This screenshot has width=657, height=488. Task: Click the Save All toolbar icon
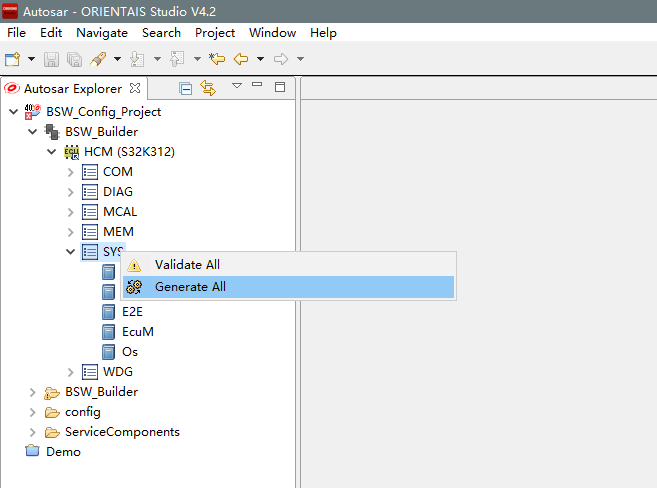[x=74, y=60]
